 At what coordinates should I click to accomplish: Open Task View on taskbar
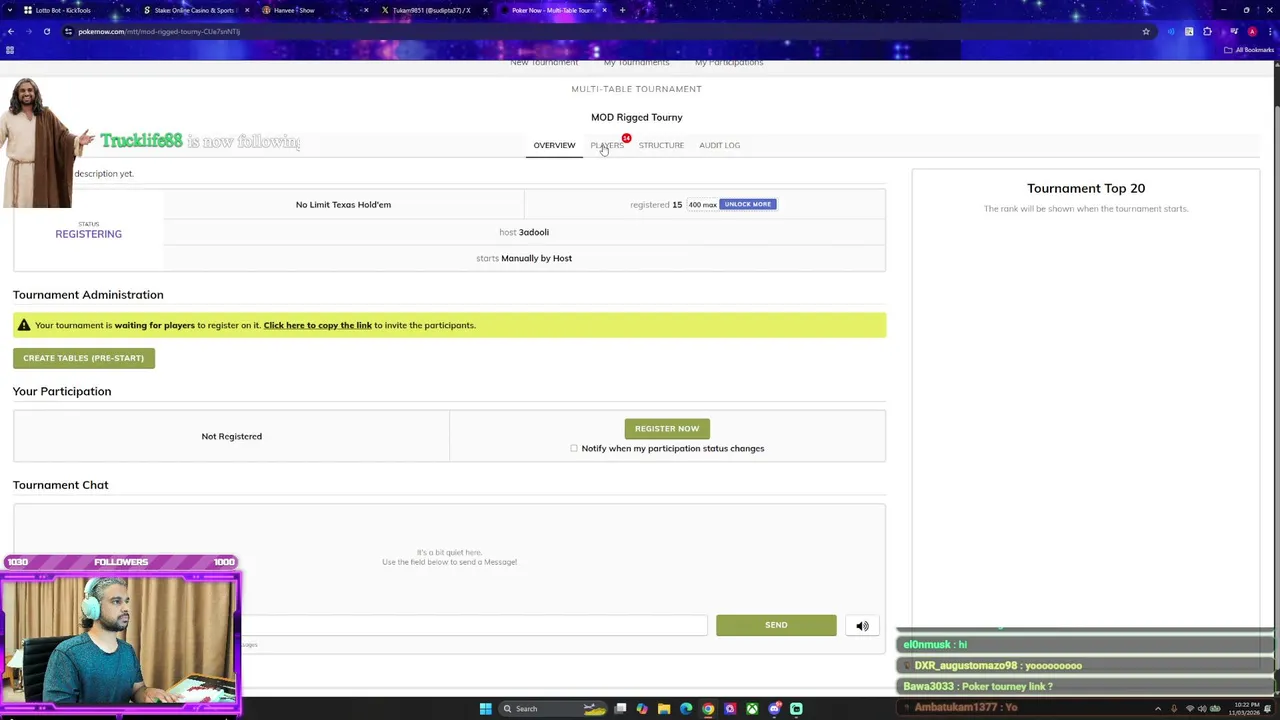tap(620, 709)
